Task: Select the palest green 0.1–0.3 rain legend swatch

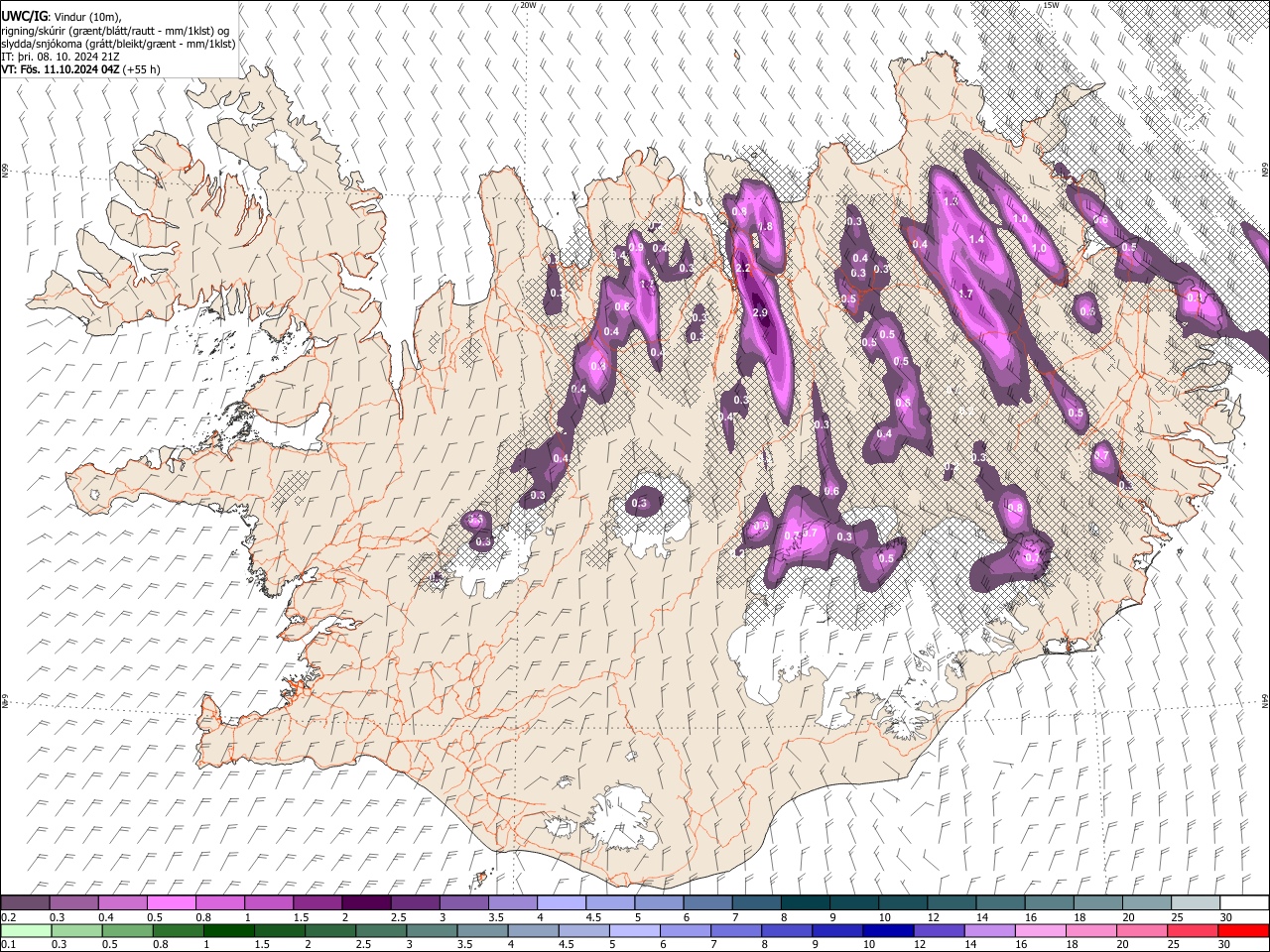Action: point(27,931)
